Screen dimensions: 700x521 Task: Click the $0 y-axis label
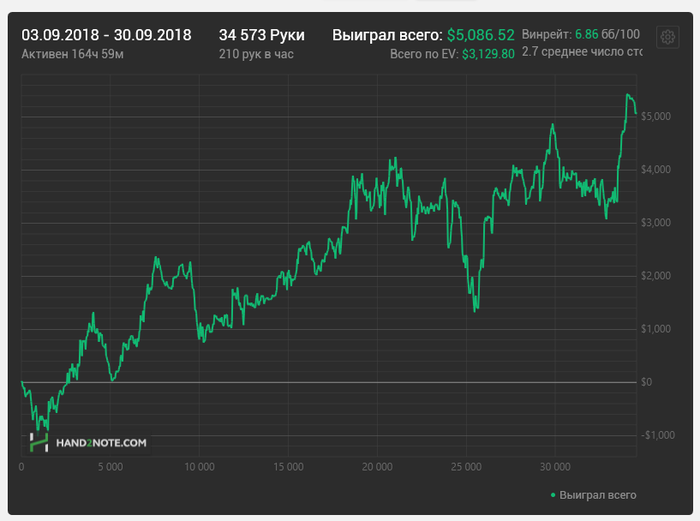pyautogui.click(x=646, y=382)
